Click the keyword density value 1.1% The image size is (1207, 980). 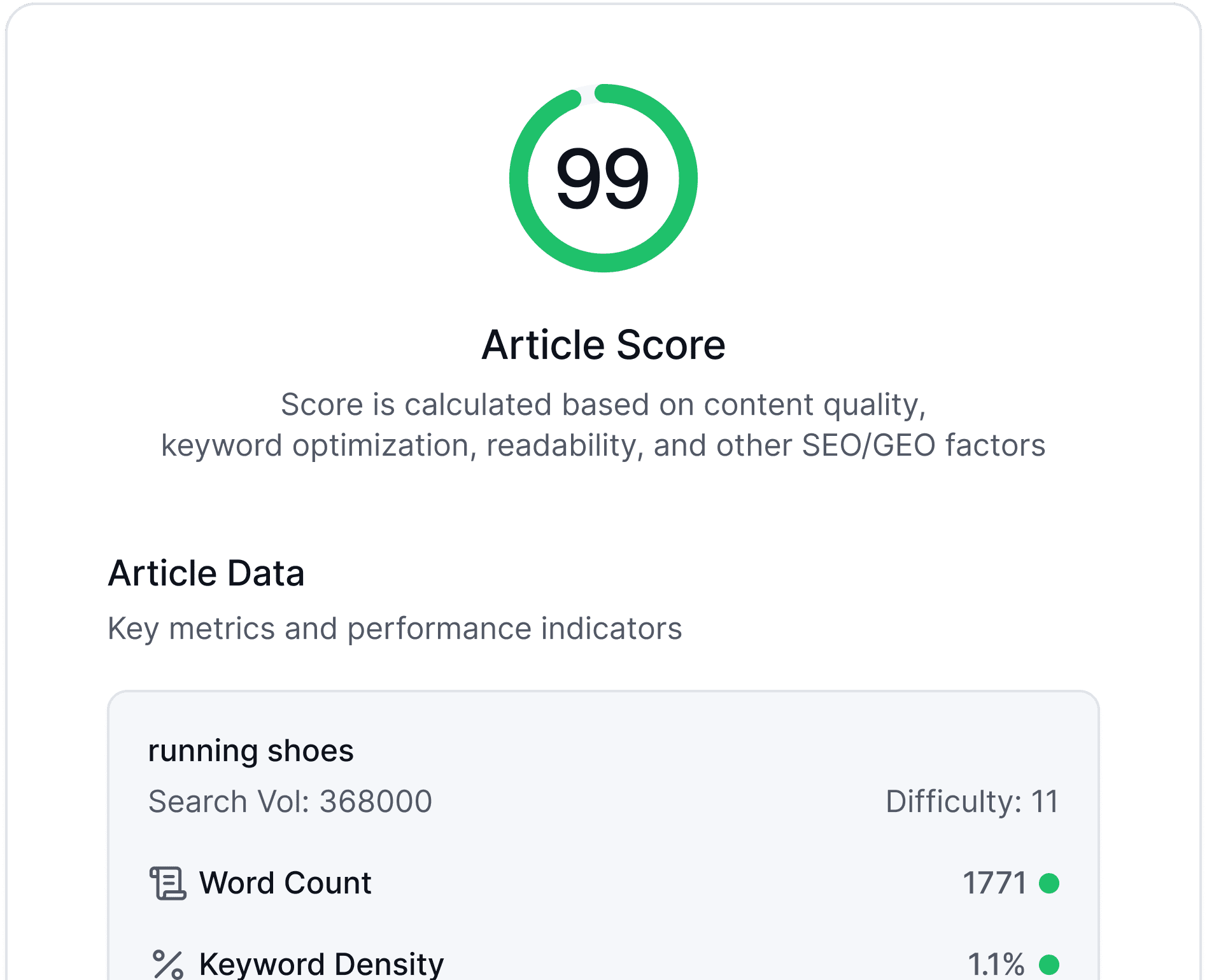(996, 965)
